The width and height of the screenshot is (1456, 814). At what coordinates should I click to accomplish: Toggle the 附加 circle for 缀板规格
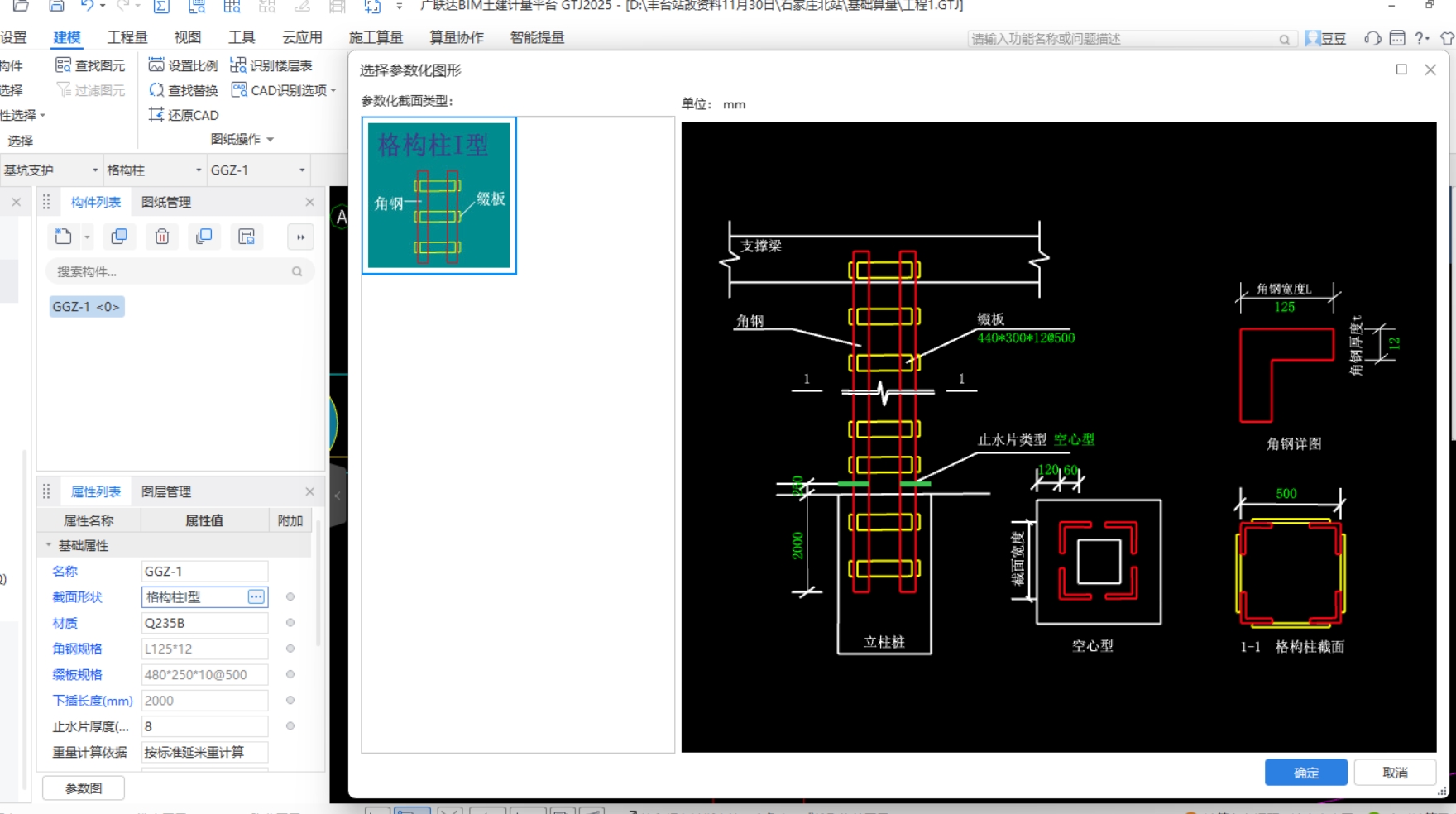click(290, 674)
